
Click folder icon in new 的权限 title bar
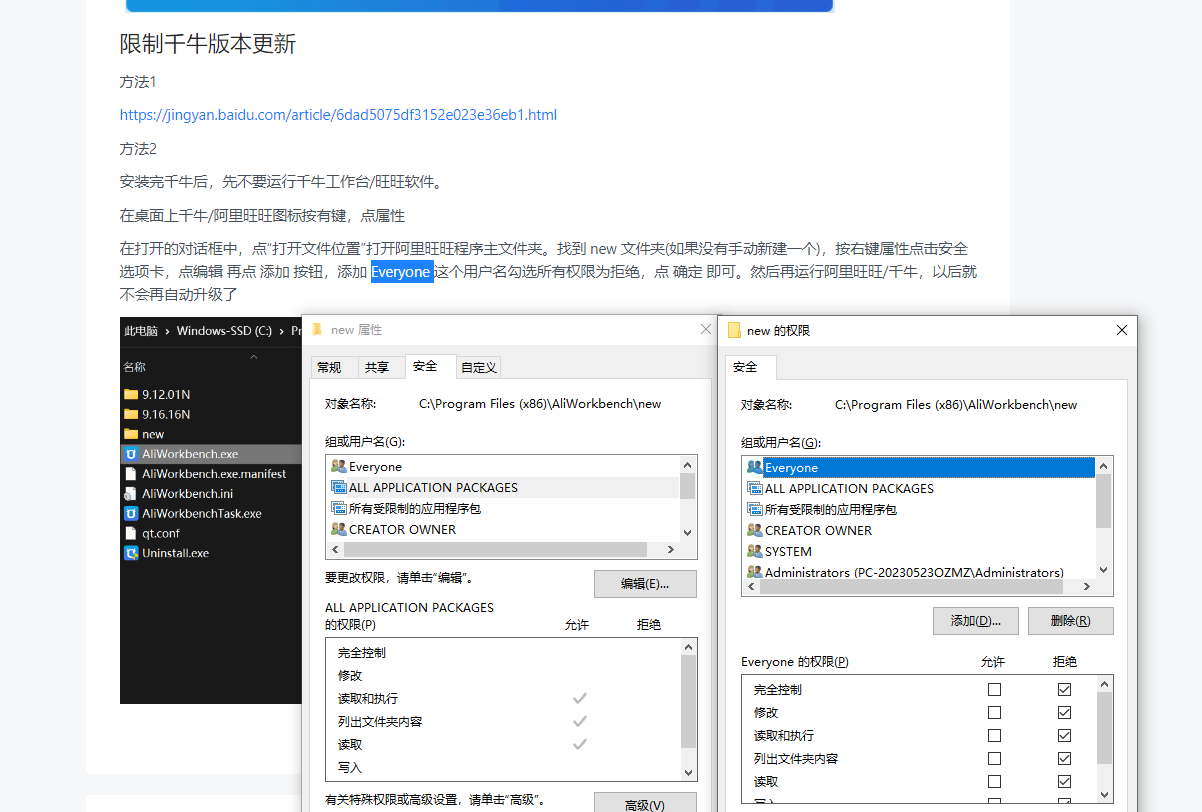pos(734,330)
